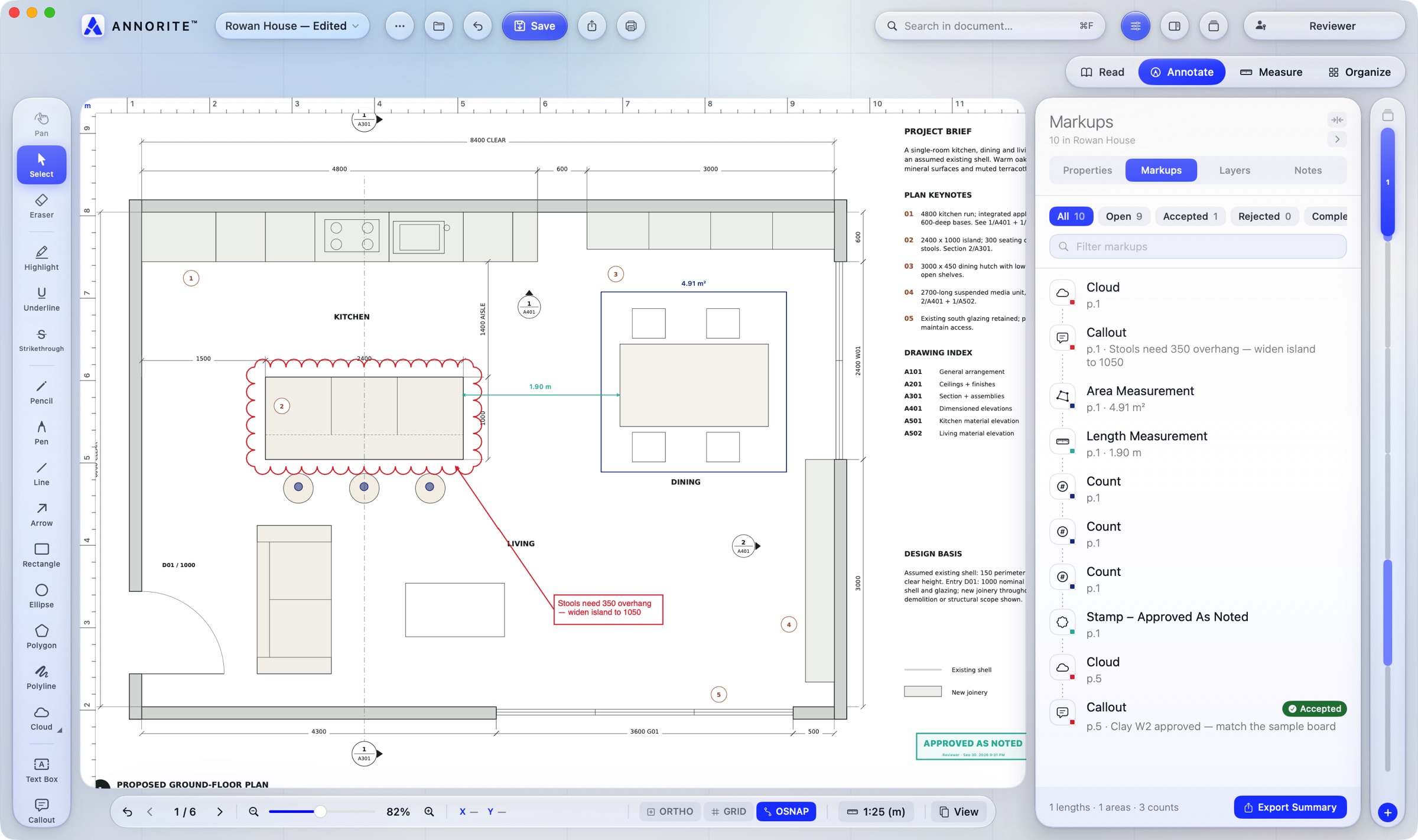Pick the Rectangle shape tool
The height and width of the screenshot is (840, 1418).
click(x=41, y=555)
